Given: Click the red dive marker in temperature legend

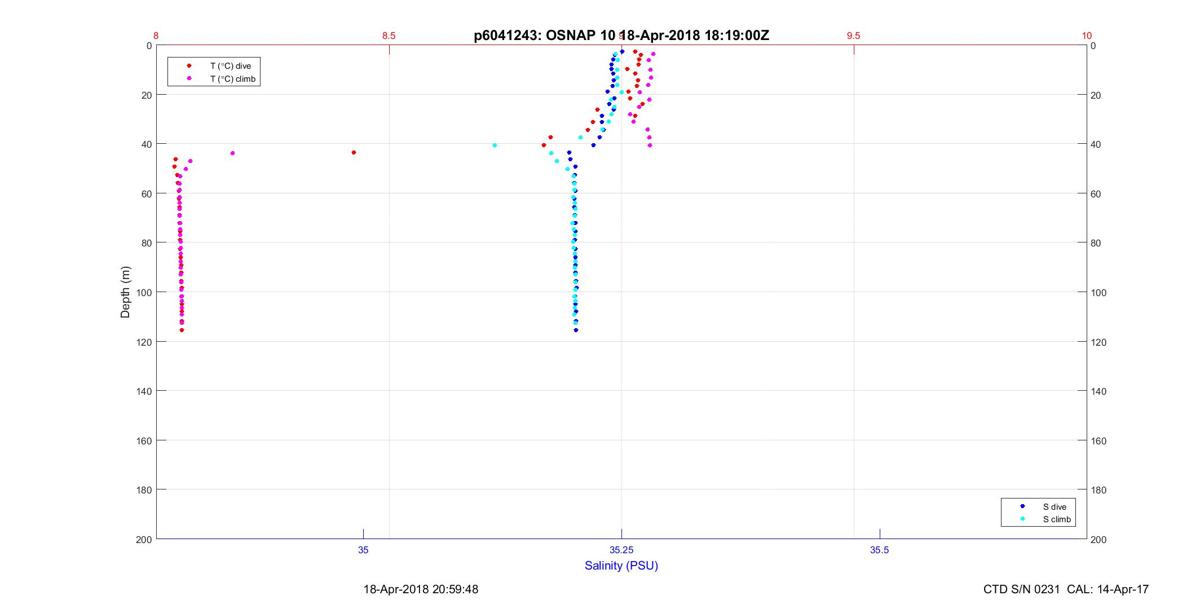Looking at the screenshot, I should 189,65.
